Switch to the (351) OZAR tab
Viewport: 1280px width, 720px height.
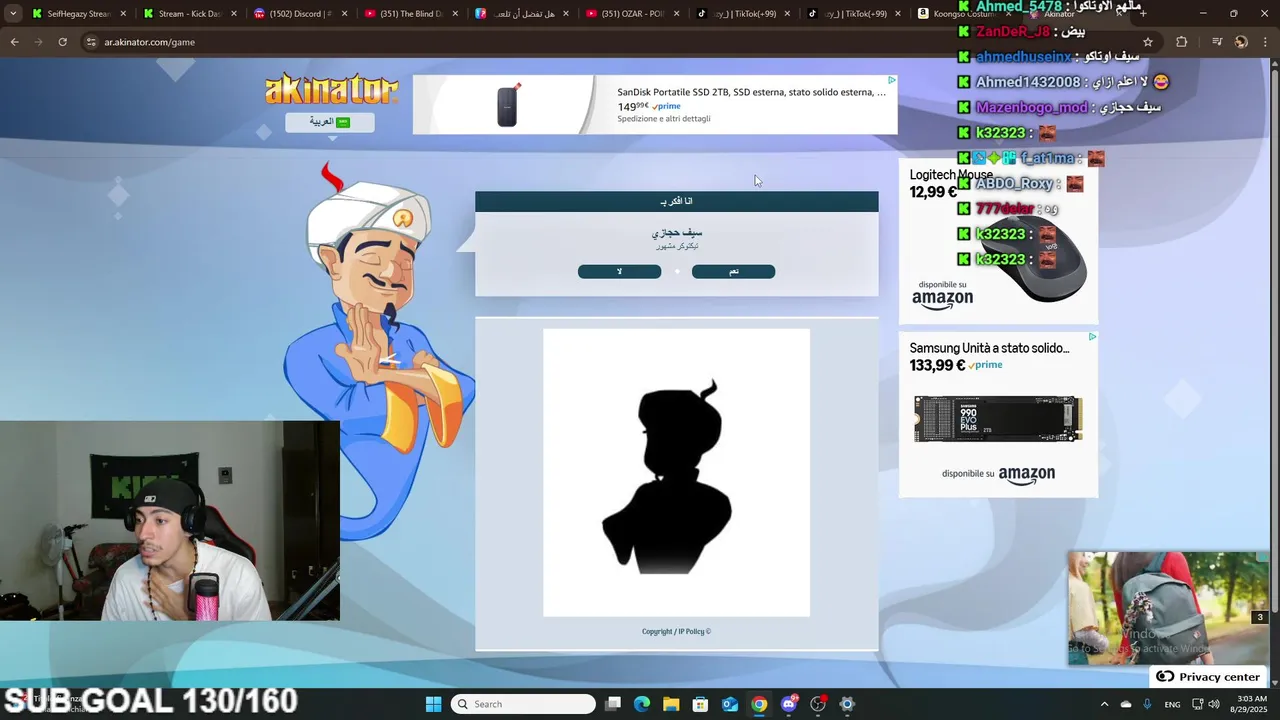coord(634,14)
